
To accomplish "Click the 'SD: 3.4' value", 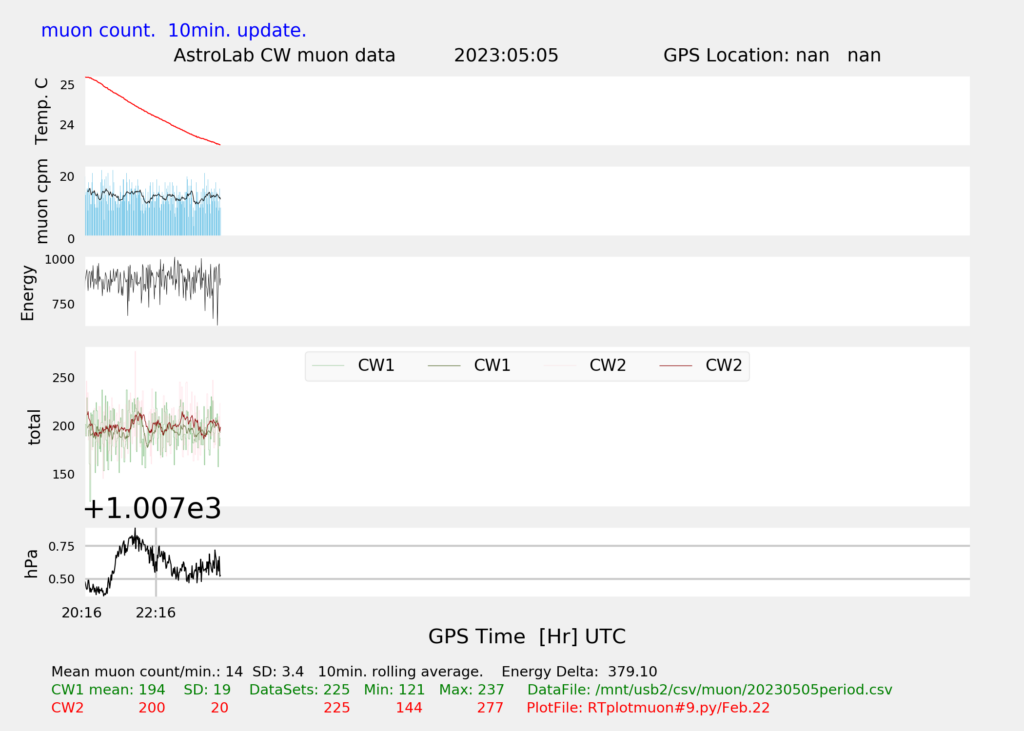I will pos(278,672).
